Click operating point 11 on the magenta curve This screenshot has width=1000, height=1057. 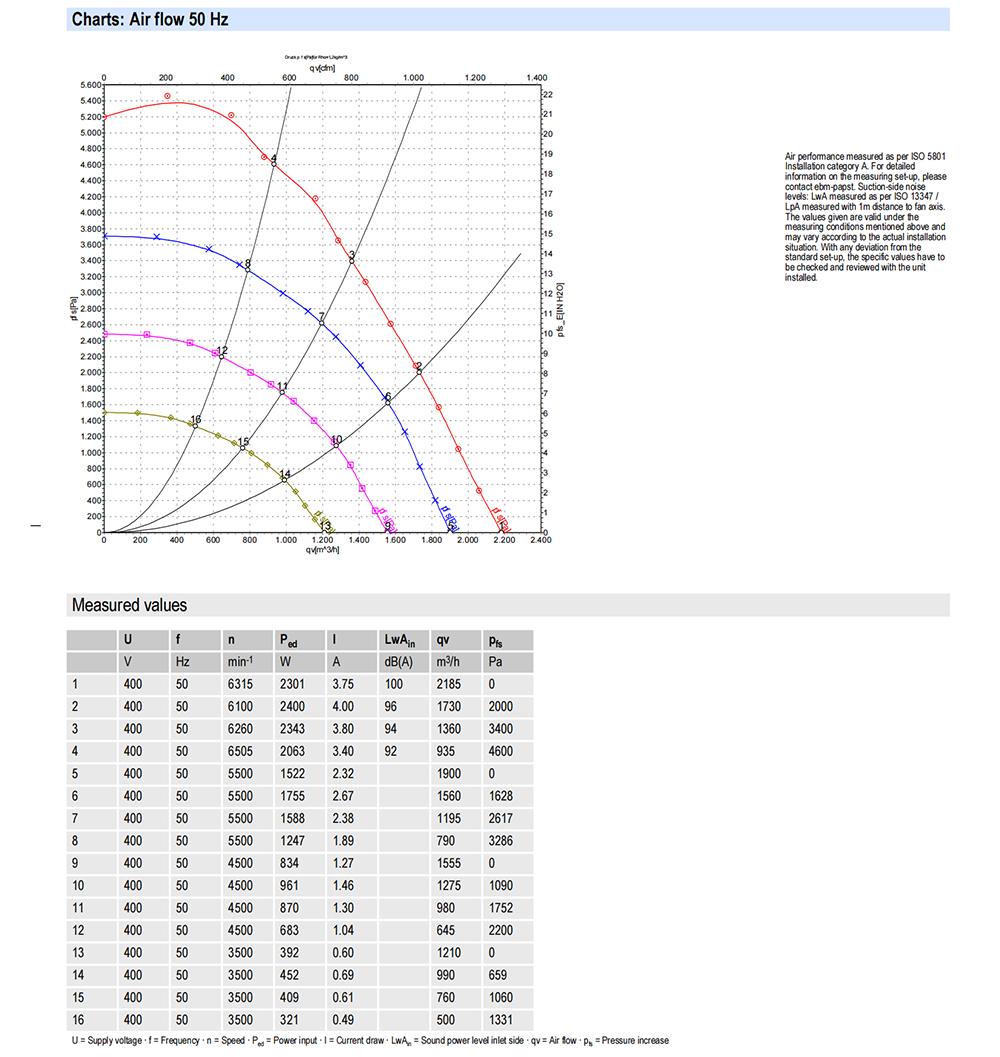(282, 392)
